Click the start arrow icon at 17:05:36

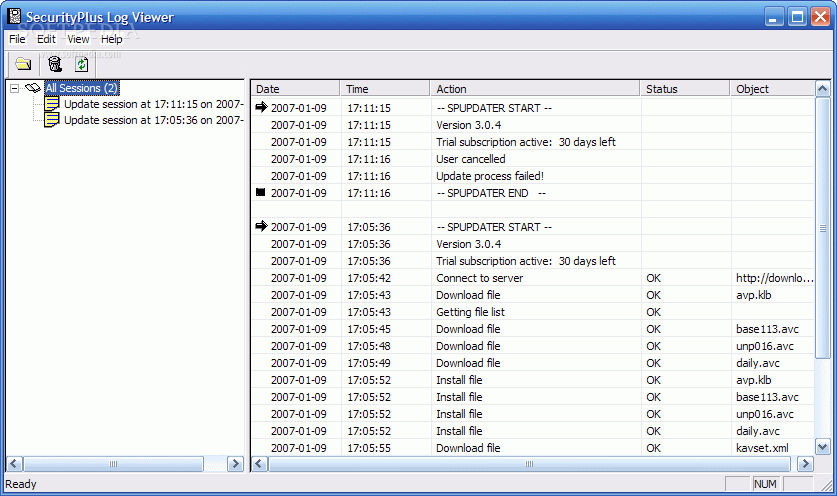pos(261,226)
